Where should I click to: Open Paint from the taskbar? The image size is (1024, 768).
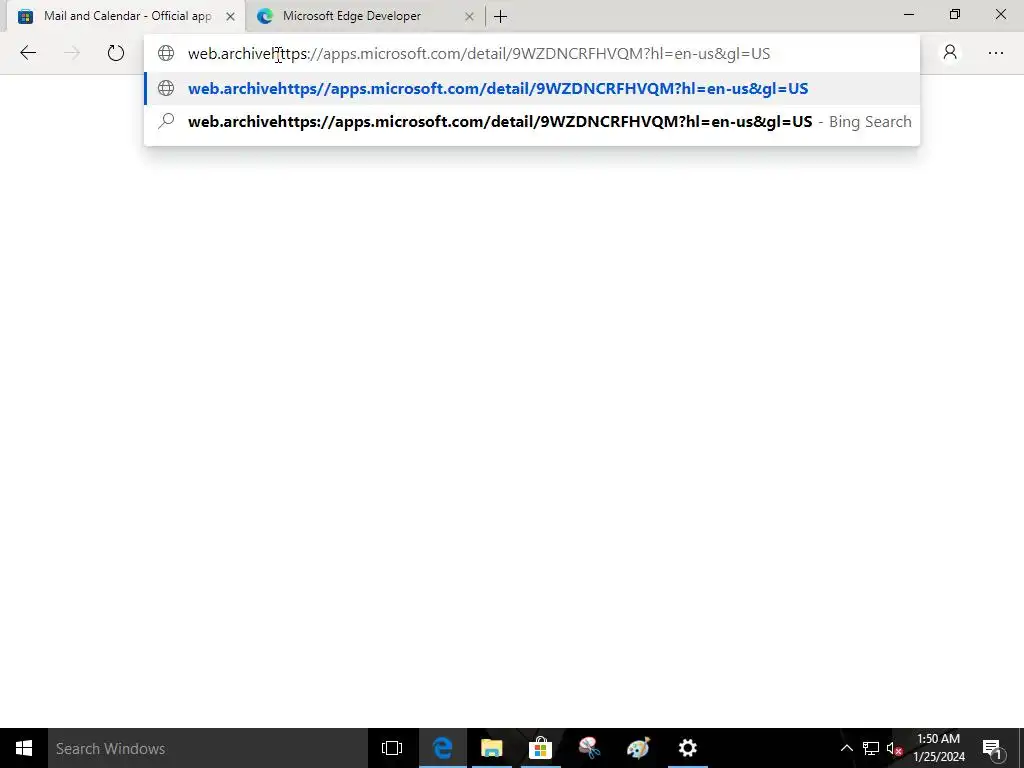point(639,748)
